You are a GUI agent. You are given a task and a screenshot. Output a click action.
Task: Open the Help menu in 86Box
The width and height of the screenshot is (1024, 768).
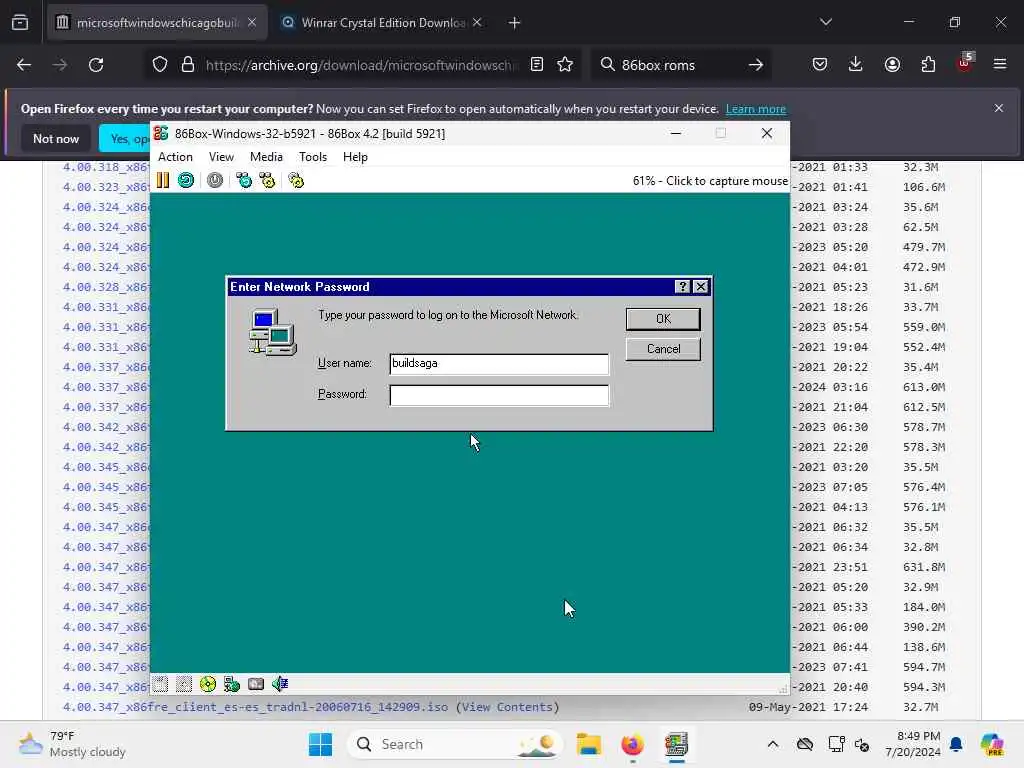click(x=355, y=157)
